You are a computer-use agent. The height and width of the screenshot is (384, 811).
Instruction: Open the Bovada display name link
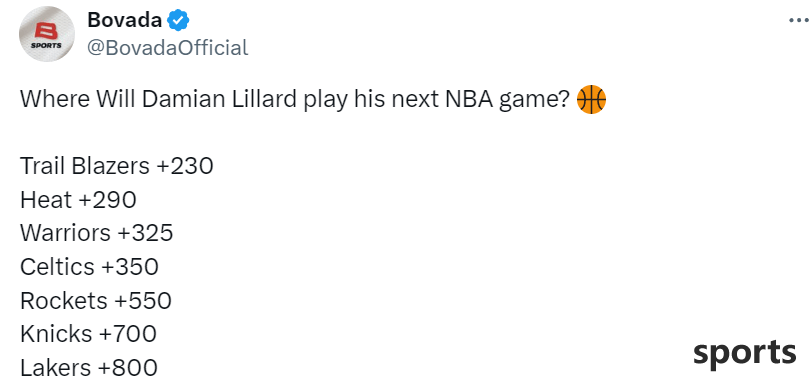point(125,20)
